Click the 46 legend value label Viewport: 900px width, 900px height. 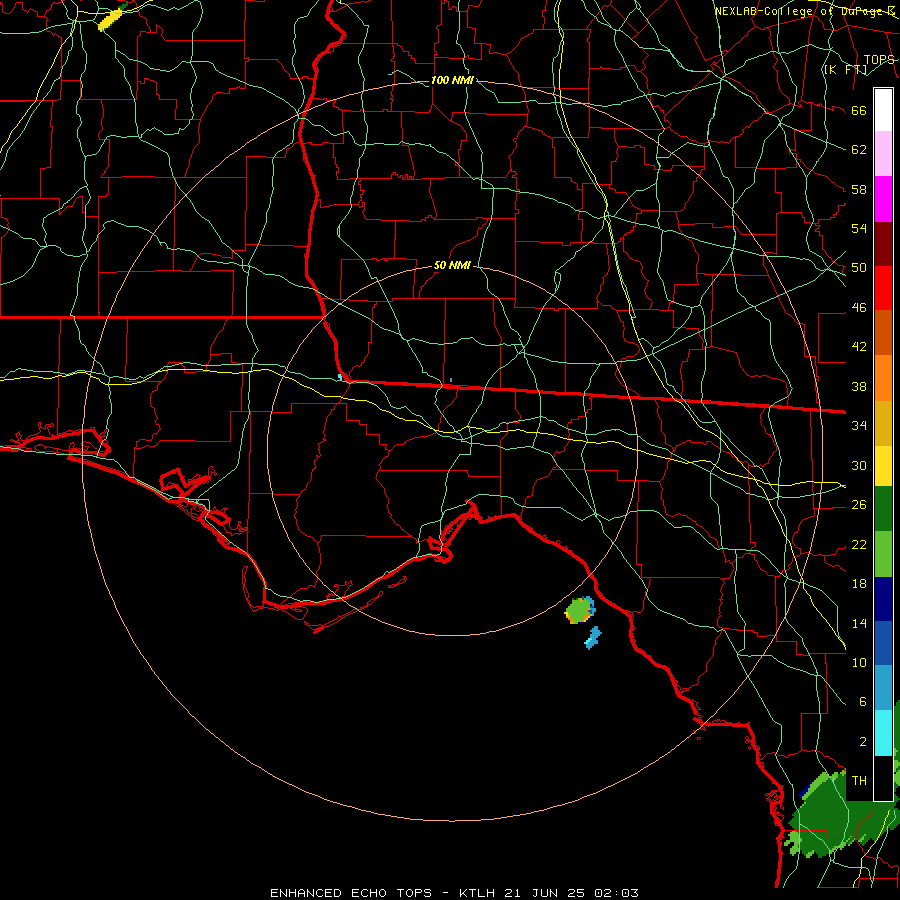859,307
